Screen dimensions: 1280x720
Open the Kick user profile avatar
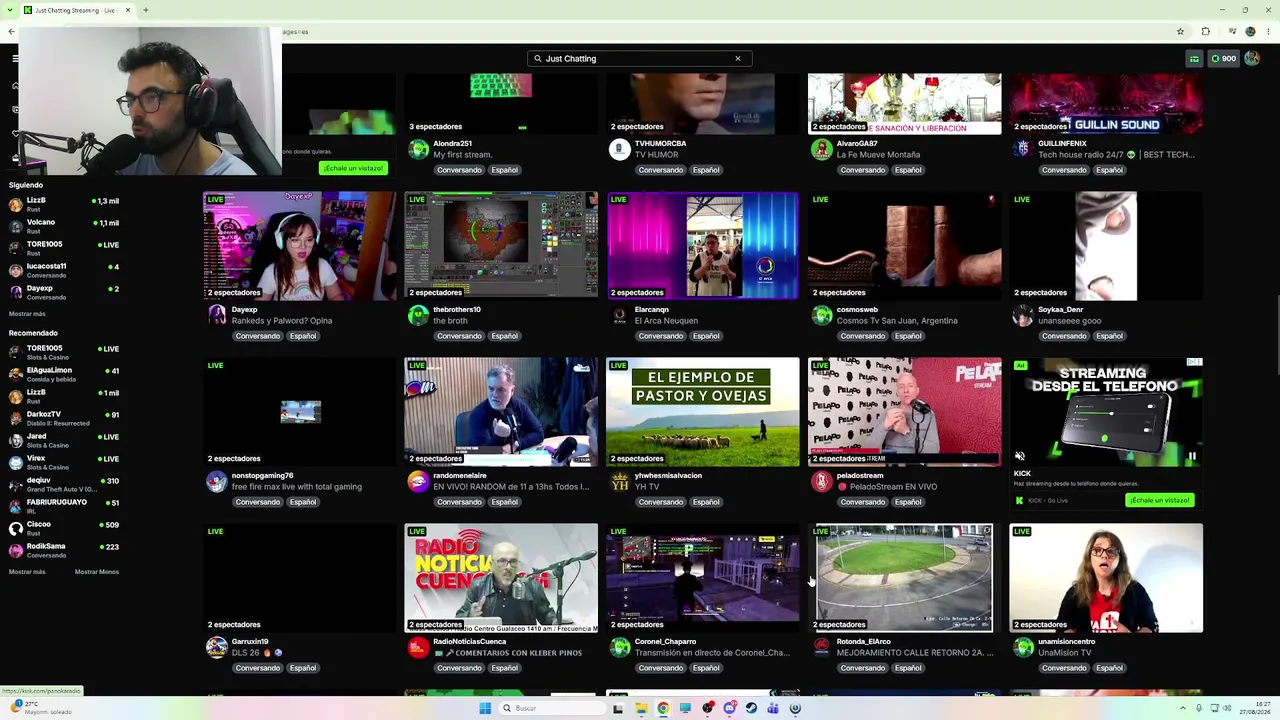pos(1251,58)
